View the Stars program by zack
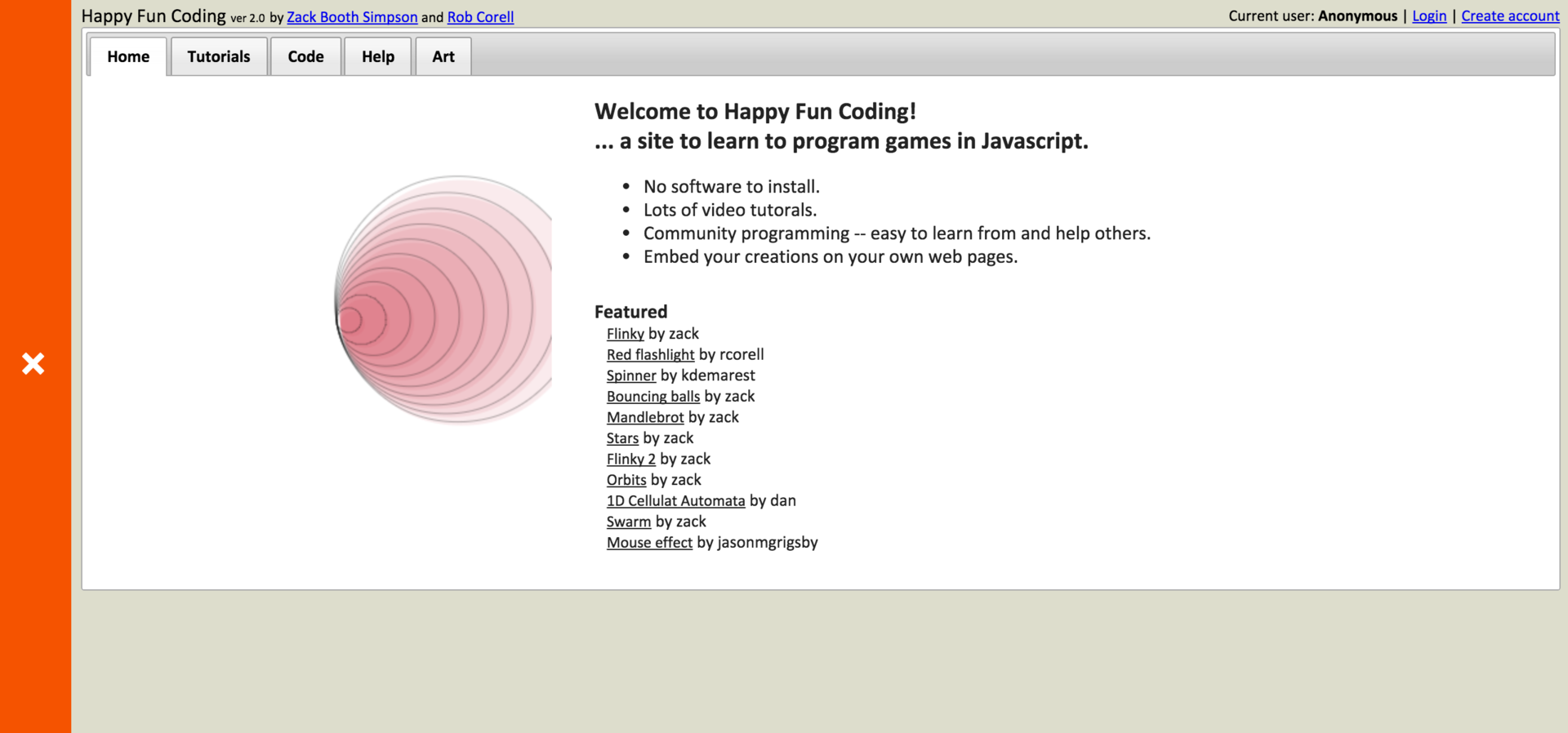Image resolution: width=1568 pixels, height=733 pixels. pyautogui.click(x=622, y=438)
